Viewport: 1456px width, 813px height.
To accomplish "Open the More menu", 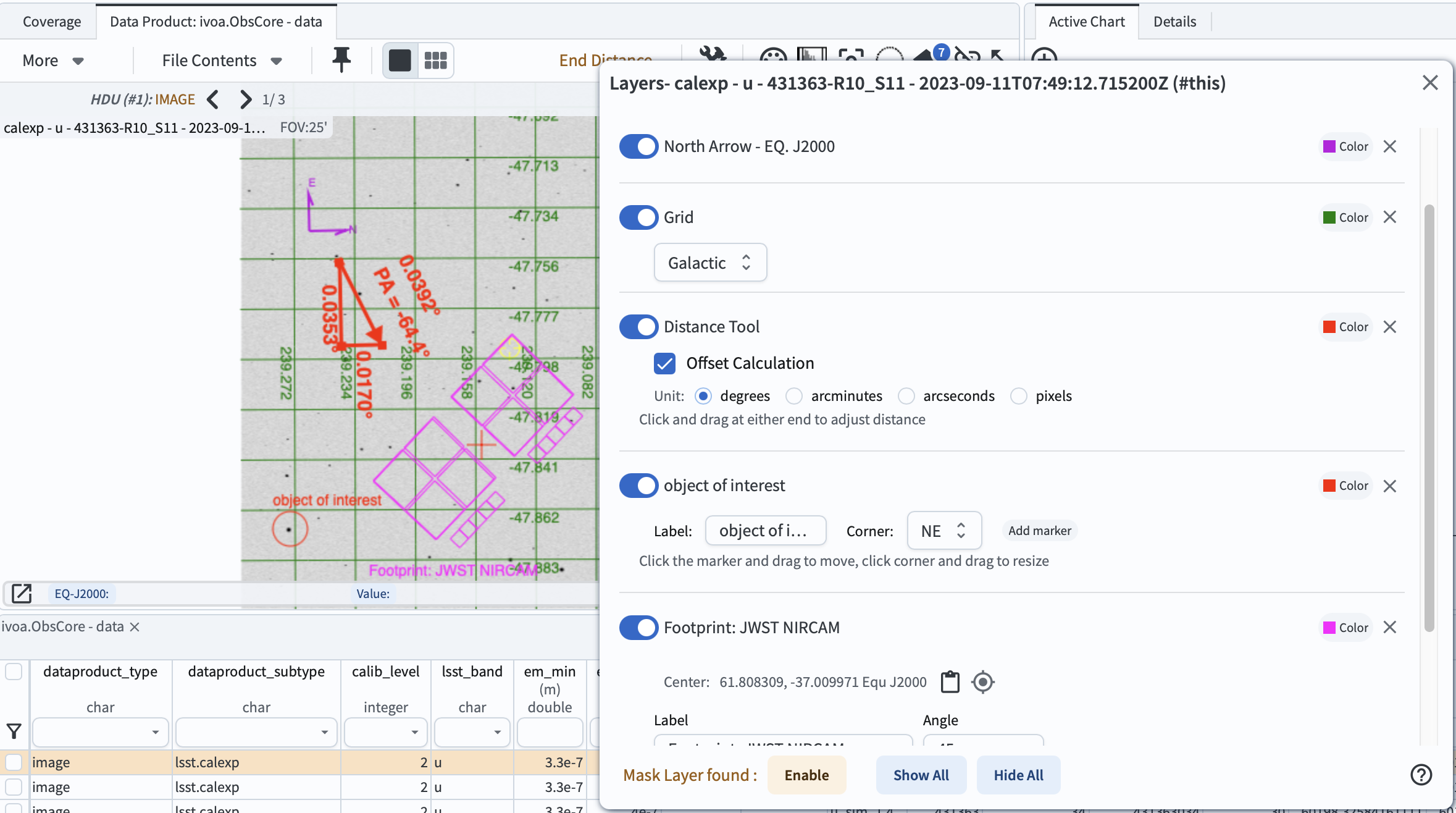I will 52,60.
